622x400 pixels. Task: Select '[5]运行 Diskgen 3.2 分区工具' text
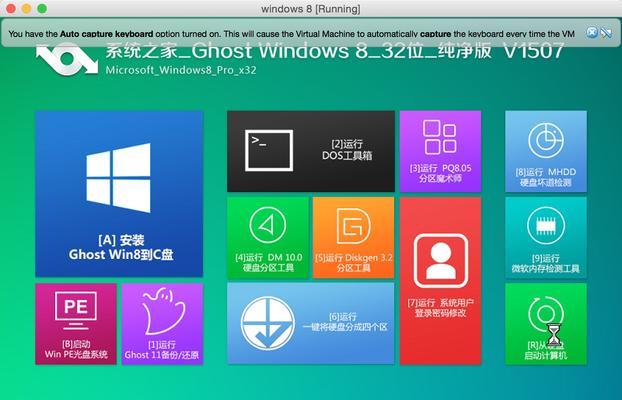(x=353, y=263)
